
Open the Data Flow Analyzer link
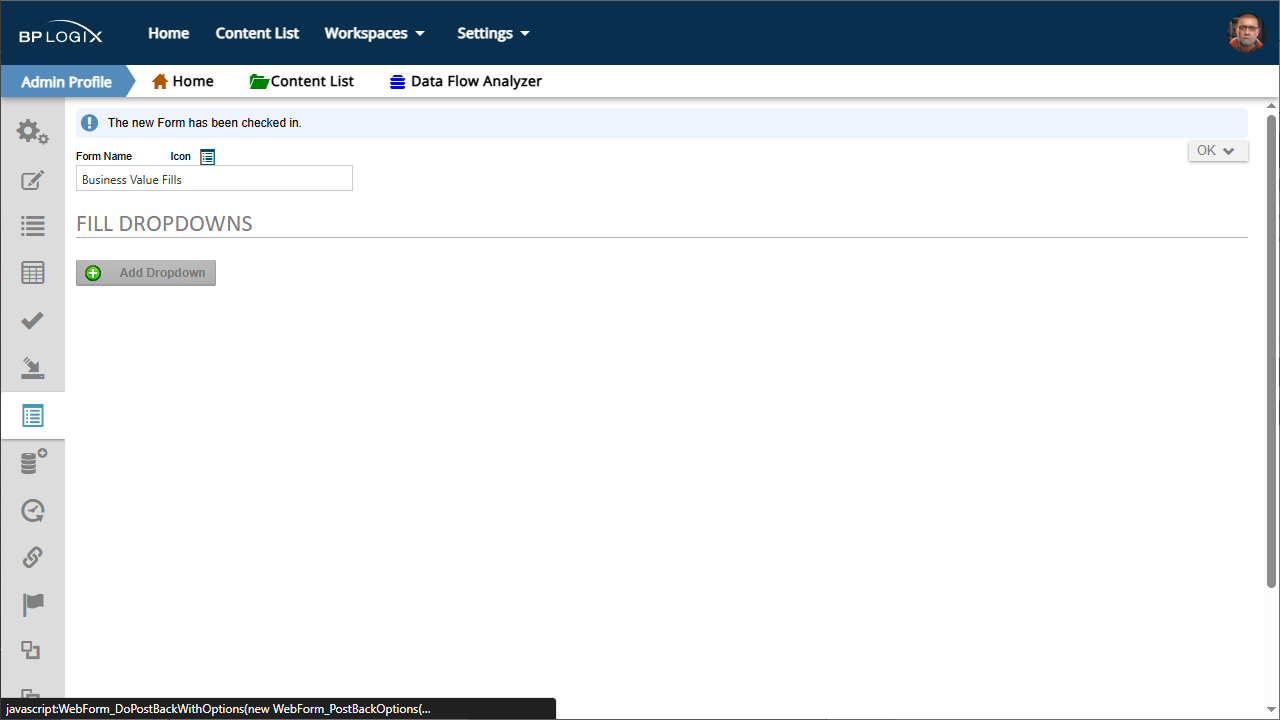click(x=466, y=81)
